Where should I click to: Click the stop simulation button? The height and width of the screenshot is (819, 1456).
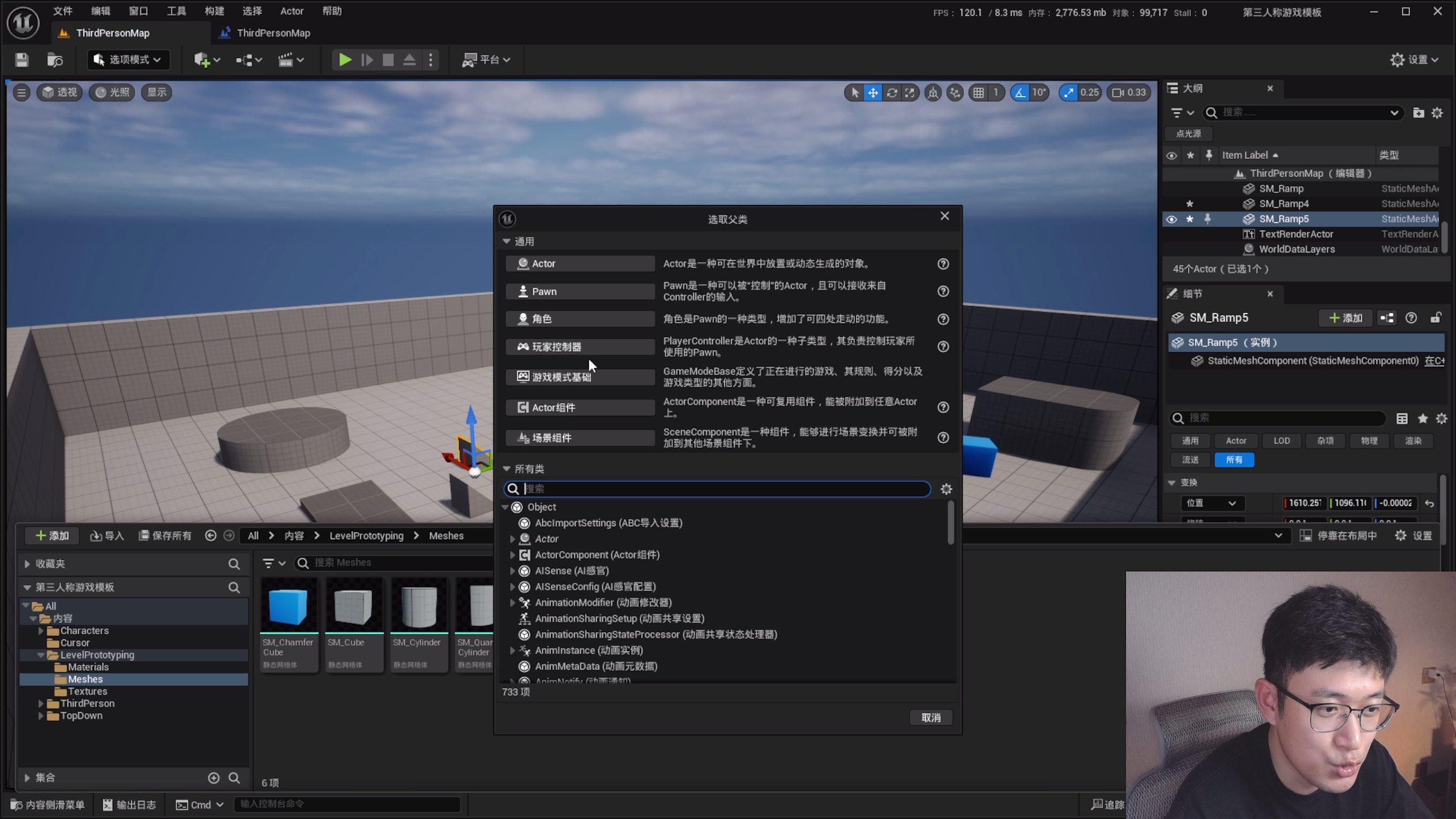(388, 60)
